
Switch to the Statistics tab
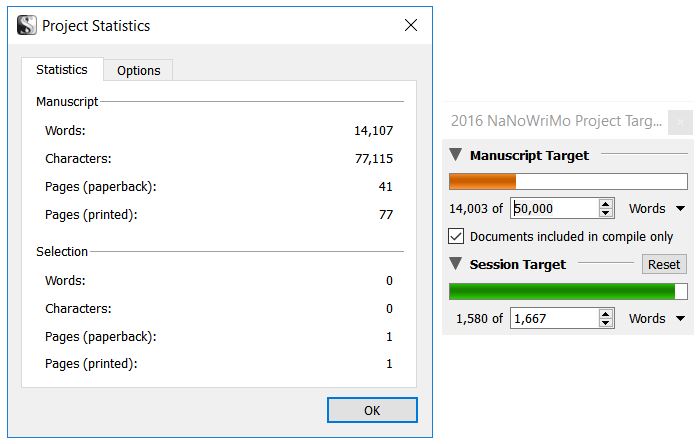(62, 70)
